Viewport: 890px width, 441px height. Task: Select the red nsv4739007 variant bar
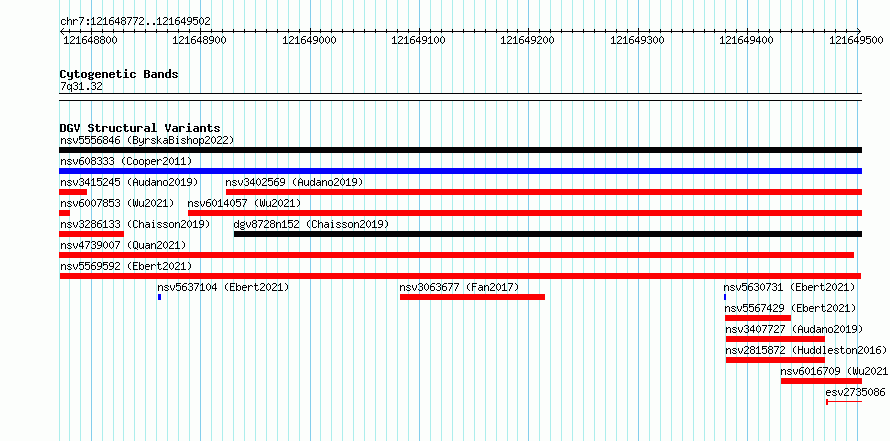(x=456, y=255)
